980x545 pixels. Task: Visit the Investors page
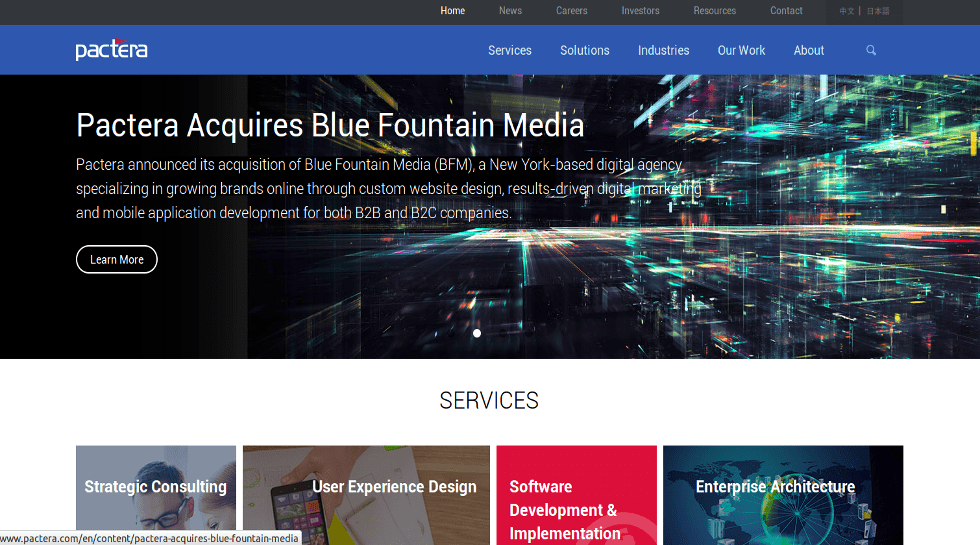point(640,11)
